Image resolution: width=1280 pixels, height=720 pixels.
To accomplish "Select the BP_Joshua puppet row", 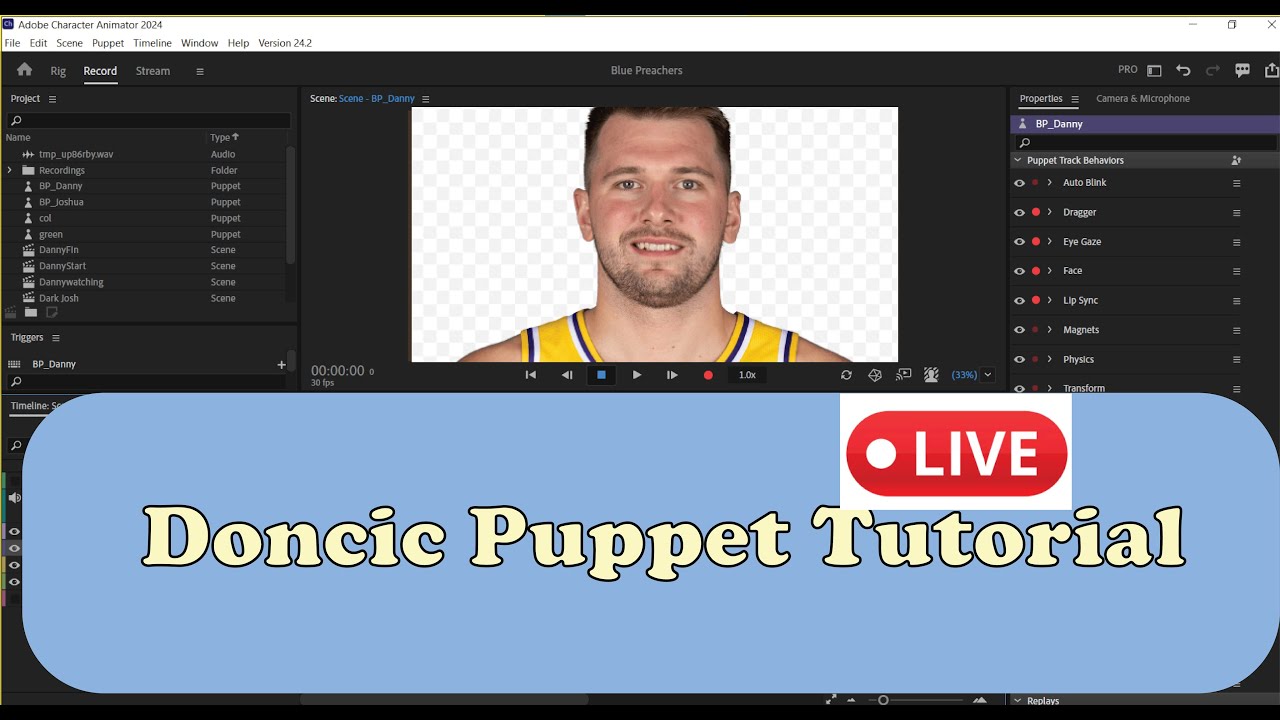I will (145, 202).
